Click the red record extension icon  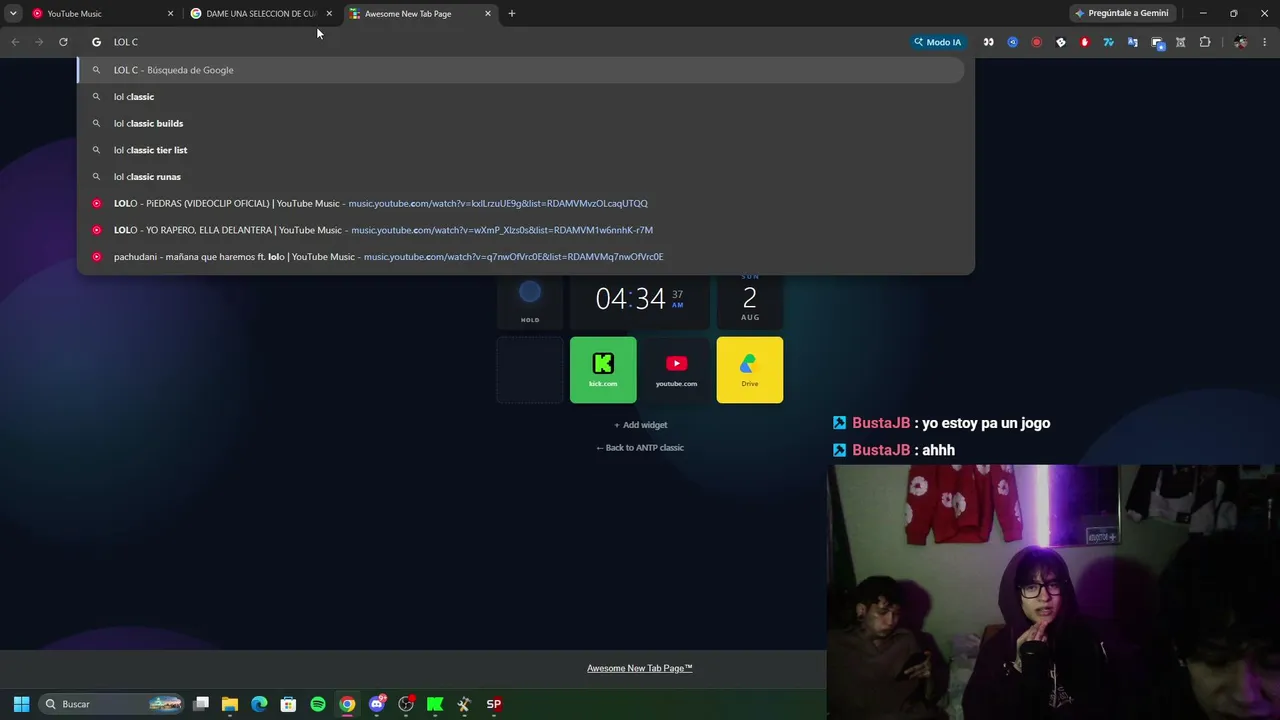point(1036,42)
